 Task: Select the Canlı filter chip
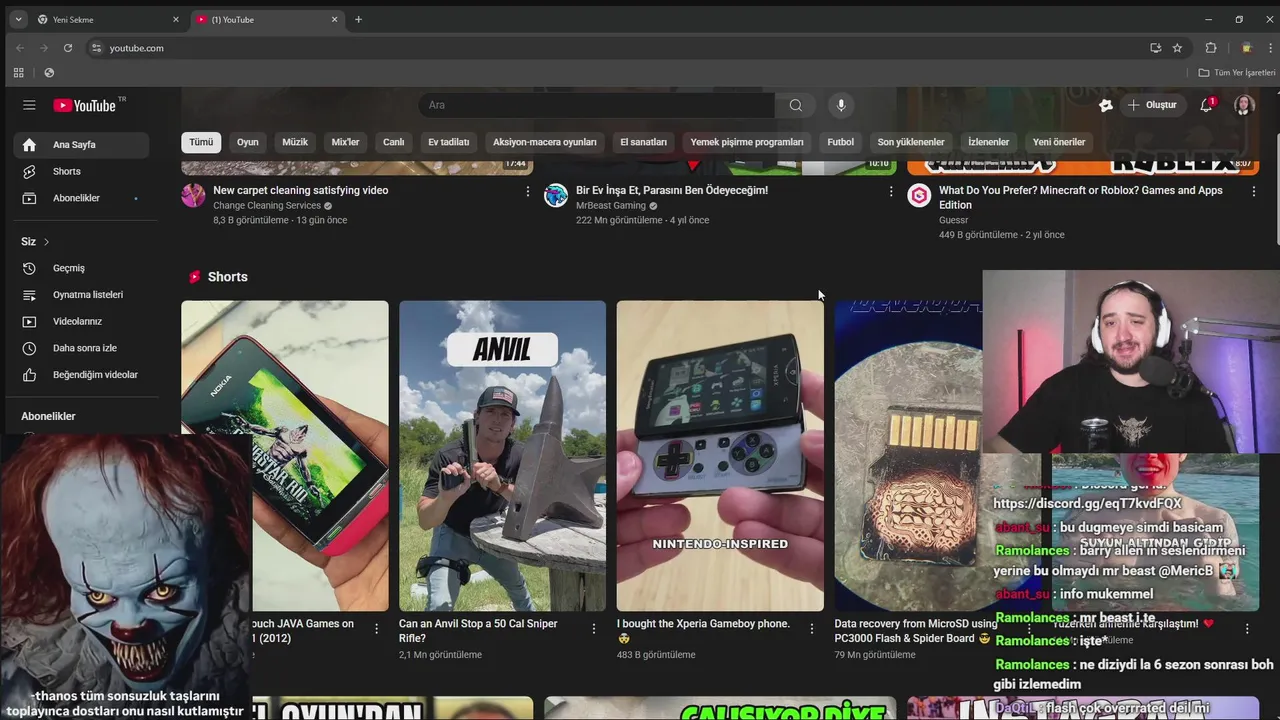[x=394, y=142]
